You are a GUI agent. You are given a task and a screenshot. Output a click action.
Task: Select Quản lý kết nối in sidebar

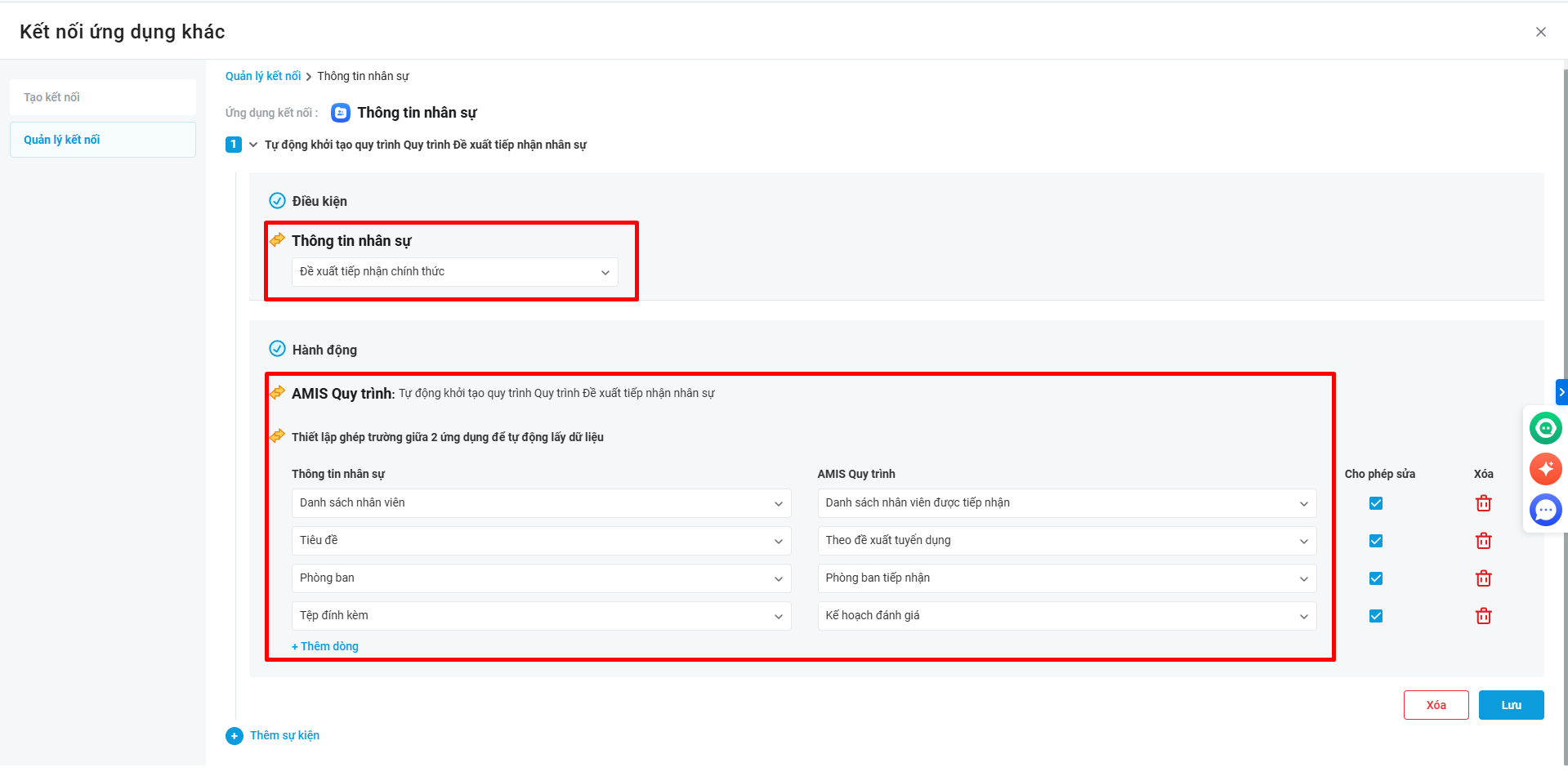point(103,140)
